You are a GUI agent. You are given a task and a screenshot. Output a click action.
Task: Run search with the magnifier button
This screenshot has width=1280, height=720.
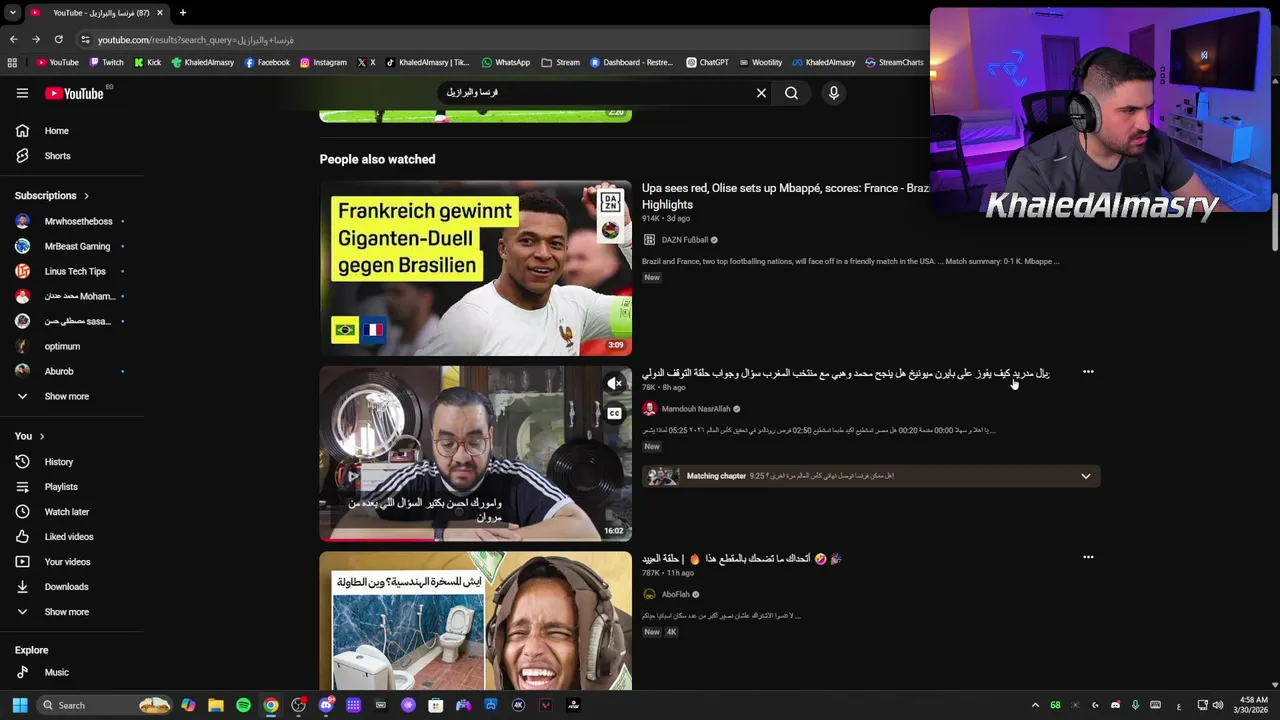[x=791, y=93]
